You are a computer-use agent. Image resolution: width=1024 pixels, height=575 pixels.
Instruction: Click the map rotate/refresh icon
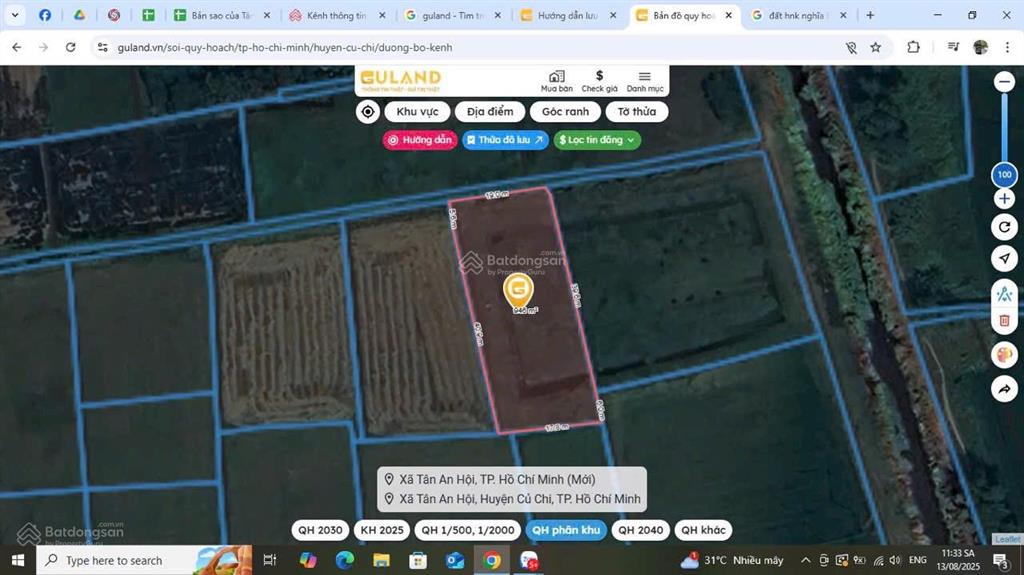coord(1004,227)
